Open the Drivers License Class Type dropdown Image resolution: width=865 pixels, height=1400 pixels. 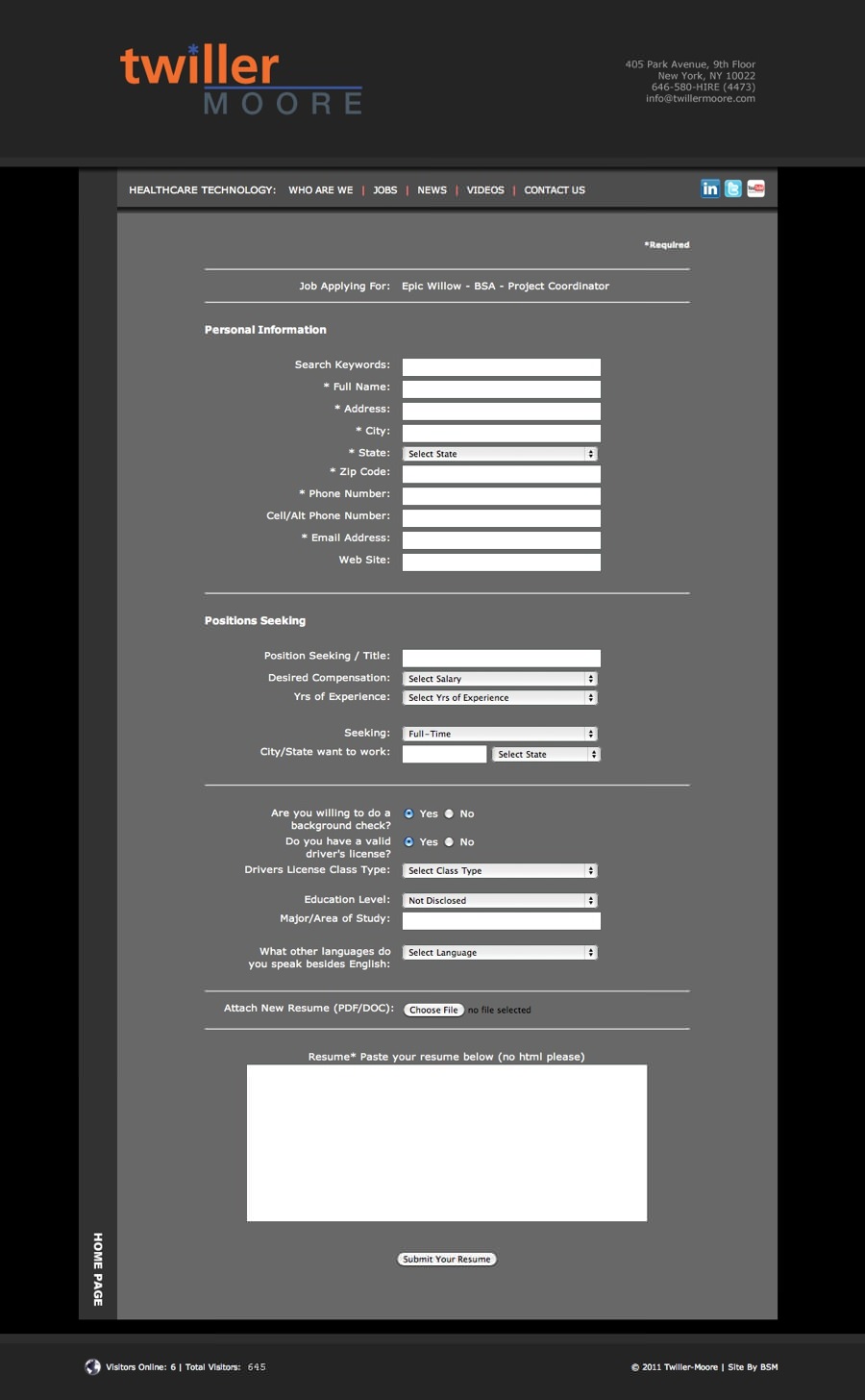(x=500, y=871)
